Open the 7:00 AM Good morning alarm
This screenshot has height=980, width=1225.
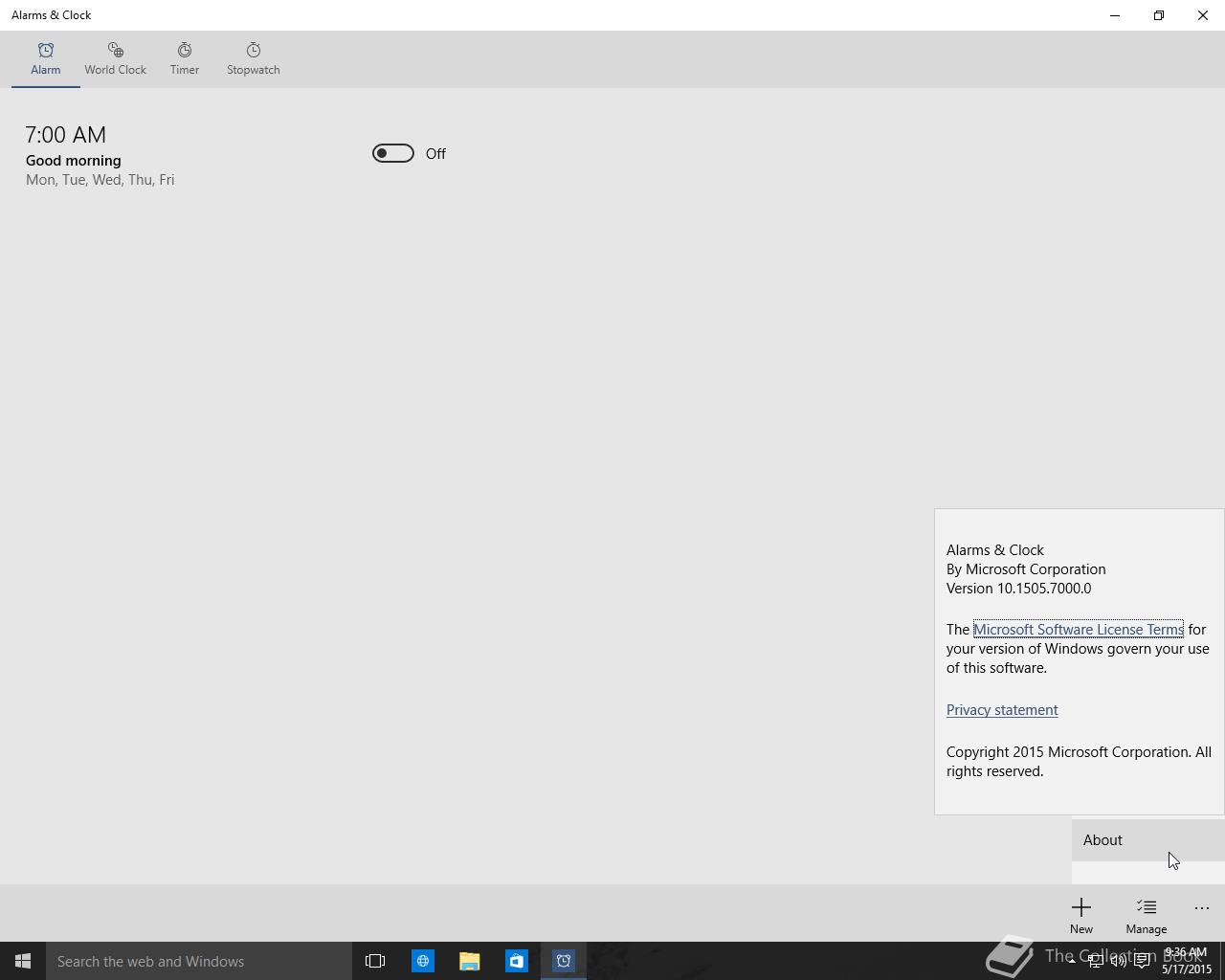click(x=100, y=155)
